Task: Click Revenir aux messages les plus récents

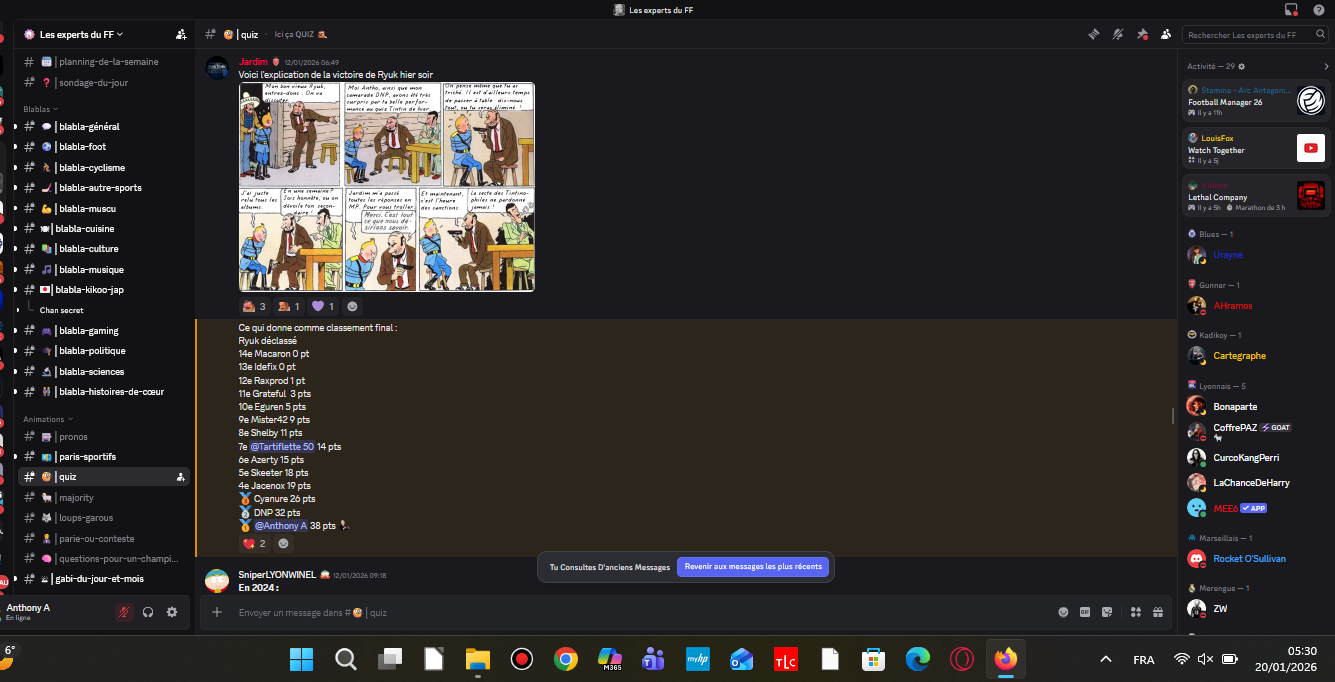Action: coord(753,567)
